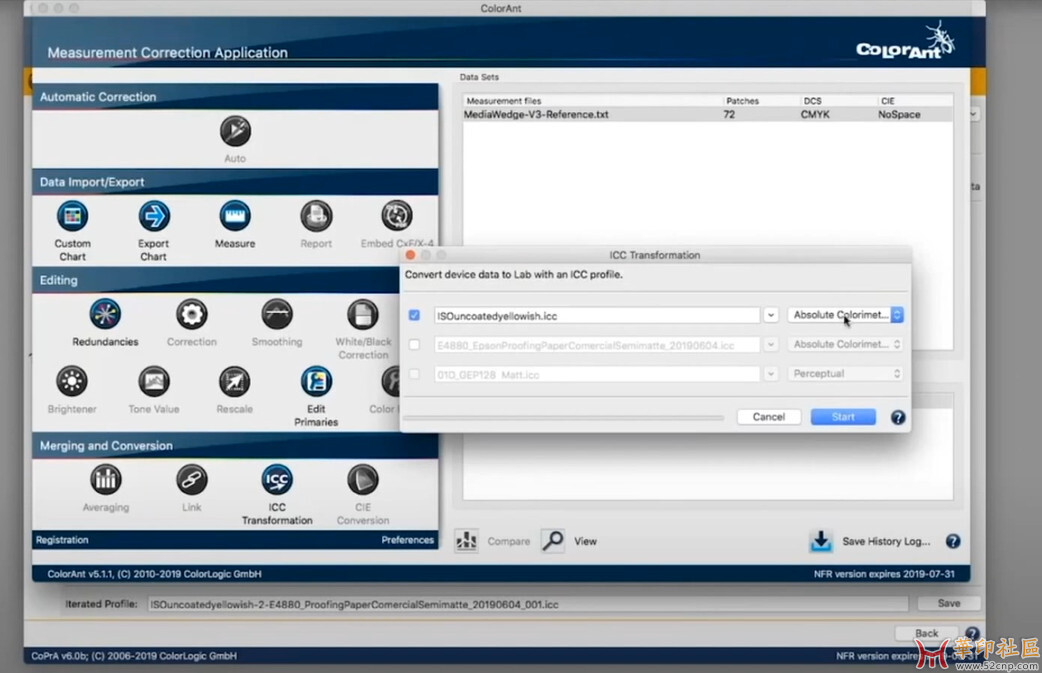Click the Compare label text

pyautogui.click(x=509, y=541)
